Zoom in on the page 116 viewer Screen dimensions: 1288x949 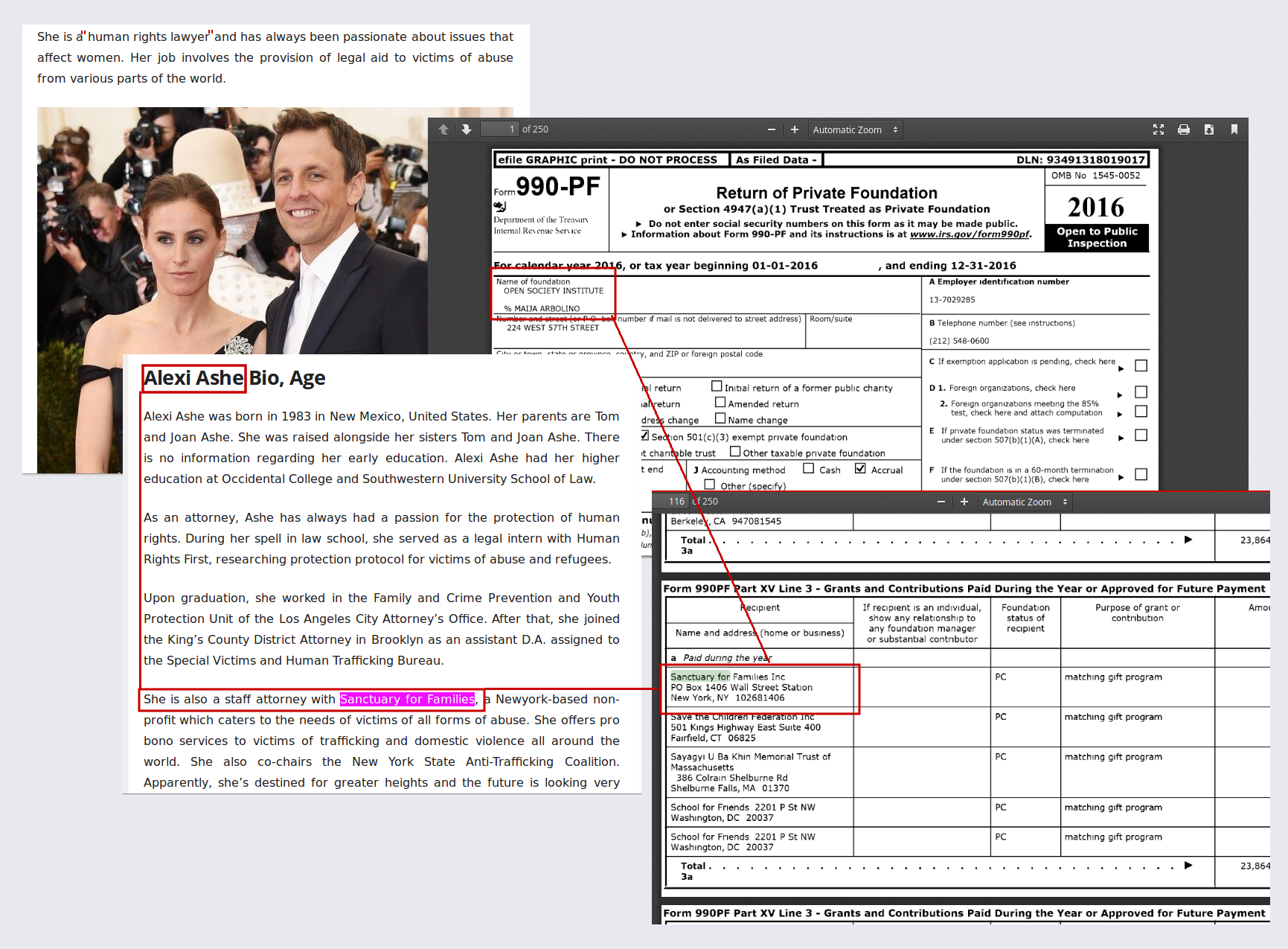(964, 502)
